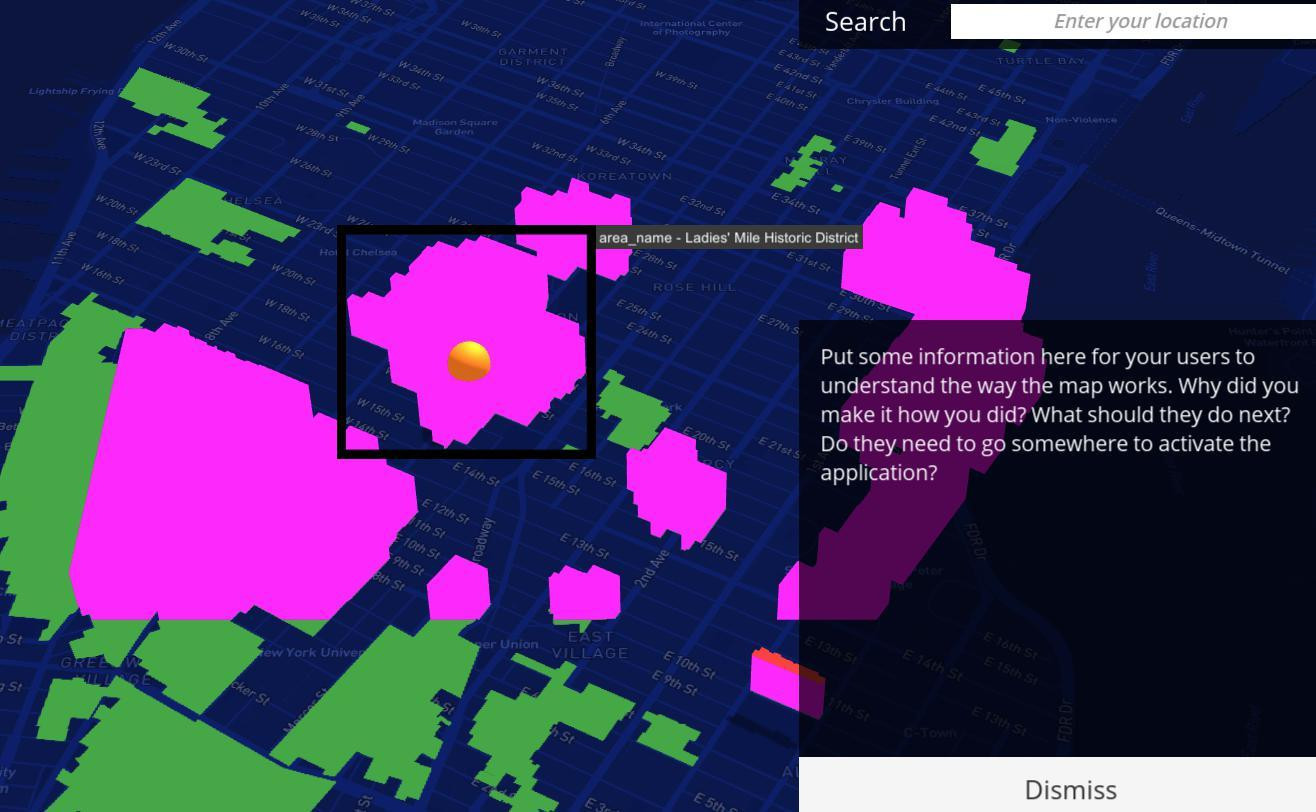This screenshot has width=1316, height=812.
Task: Dismiss the information panel
Action: [1070, 789]
